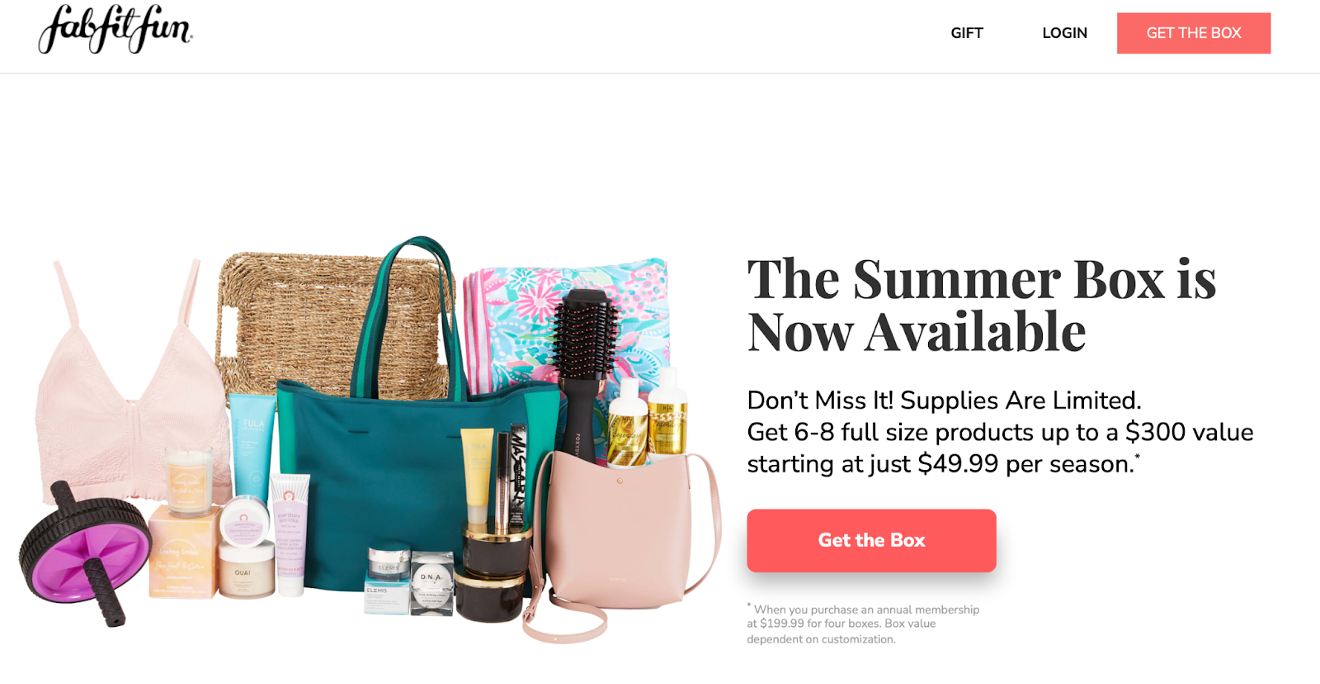Click the Summer Box is Now Available heading
The height and width of the screenshot is (684, 1320).
tap(981, 304)
